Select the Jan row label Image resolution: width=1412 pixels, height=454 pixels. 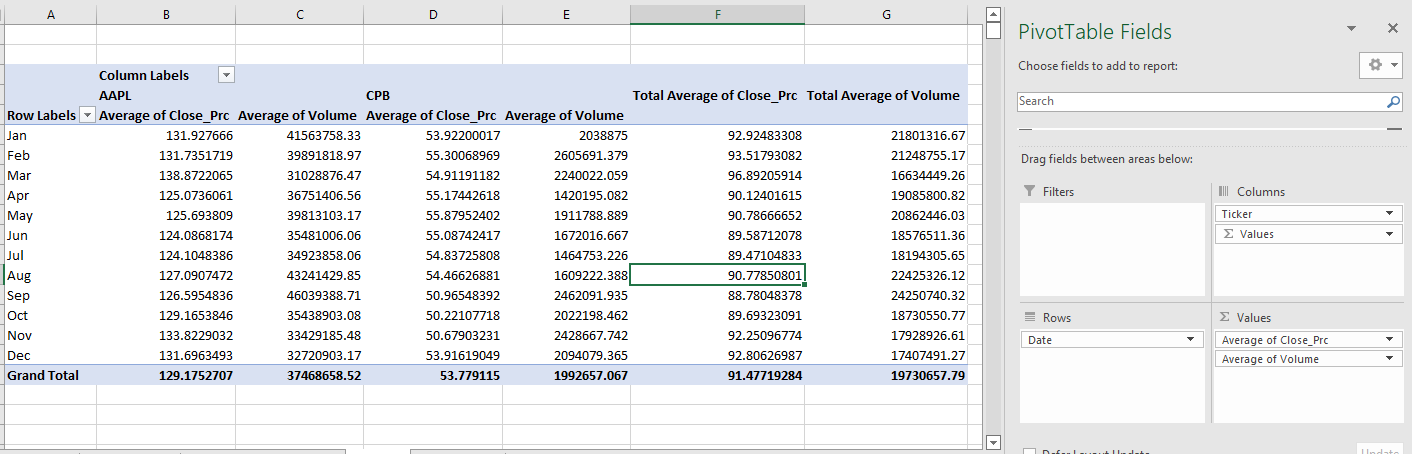pyautogui.click(x=51, y=135)
